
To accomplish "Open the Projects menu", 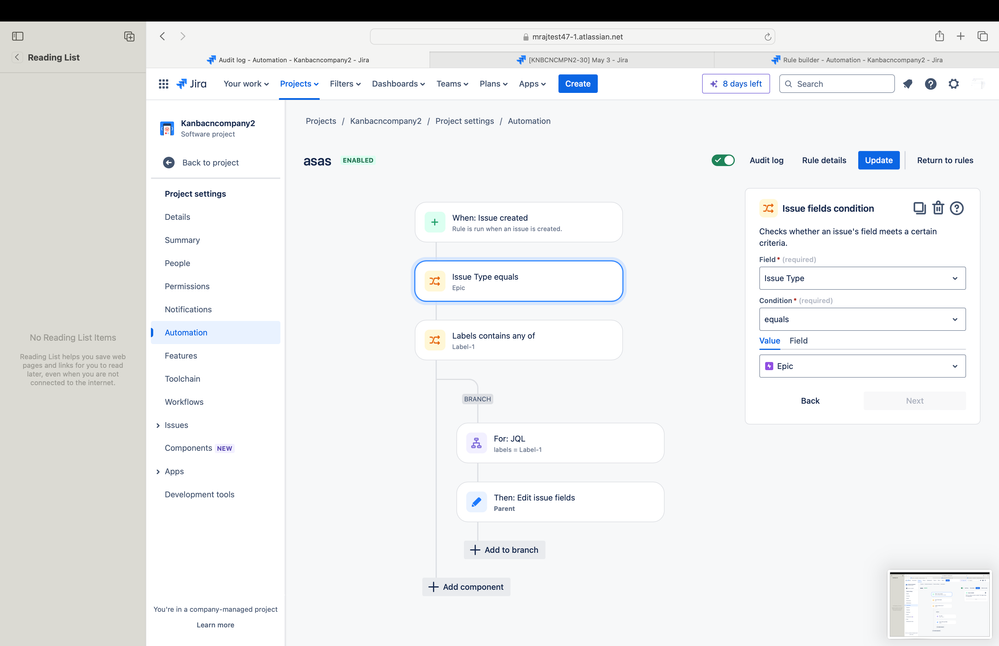I will point(298,84).
